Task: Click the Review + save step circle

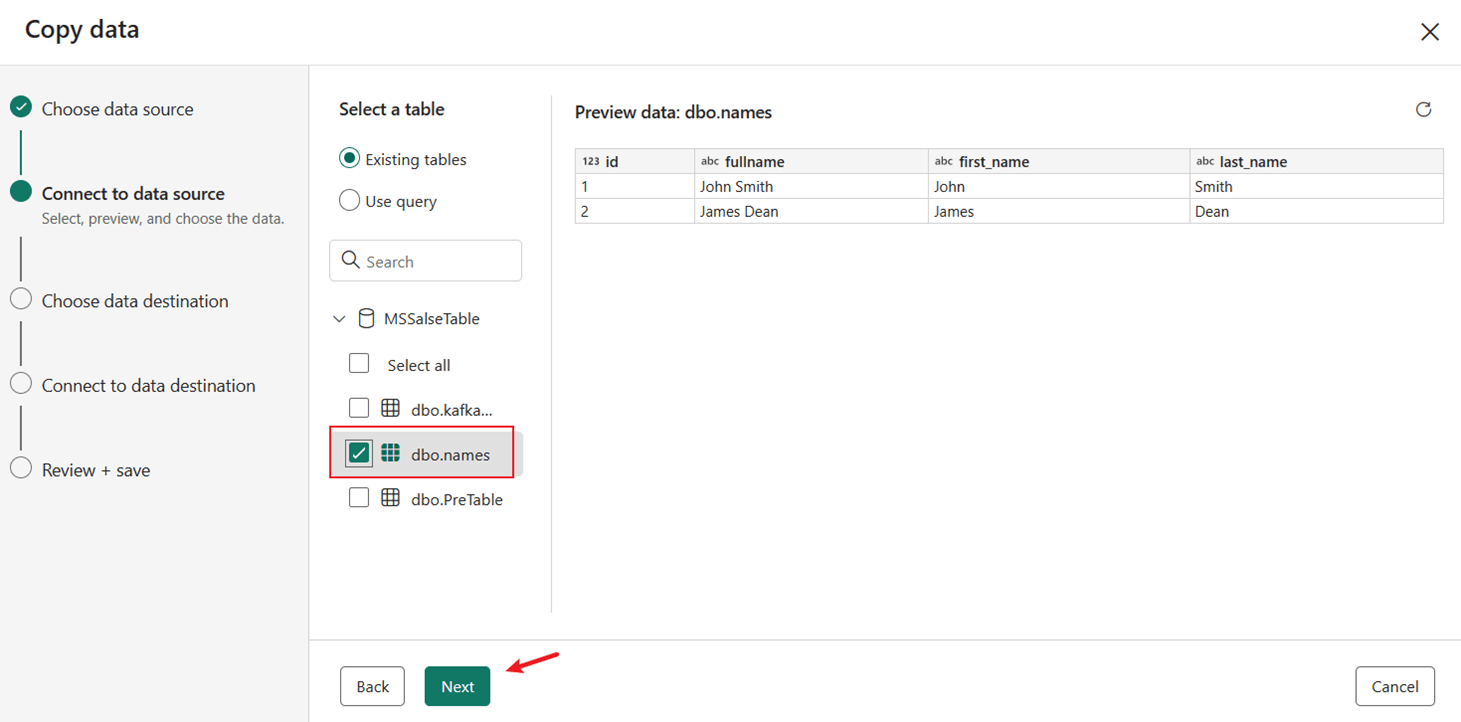Action: [21, 468]
